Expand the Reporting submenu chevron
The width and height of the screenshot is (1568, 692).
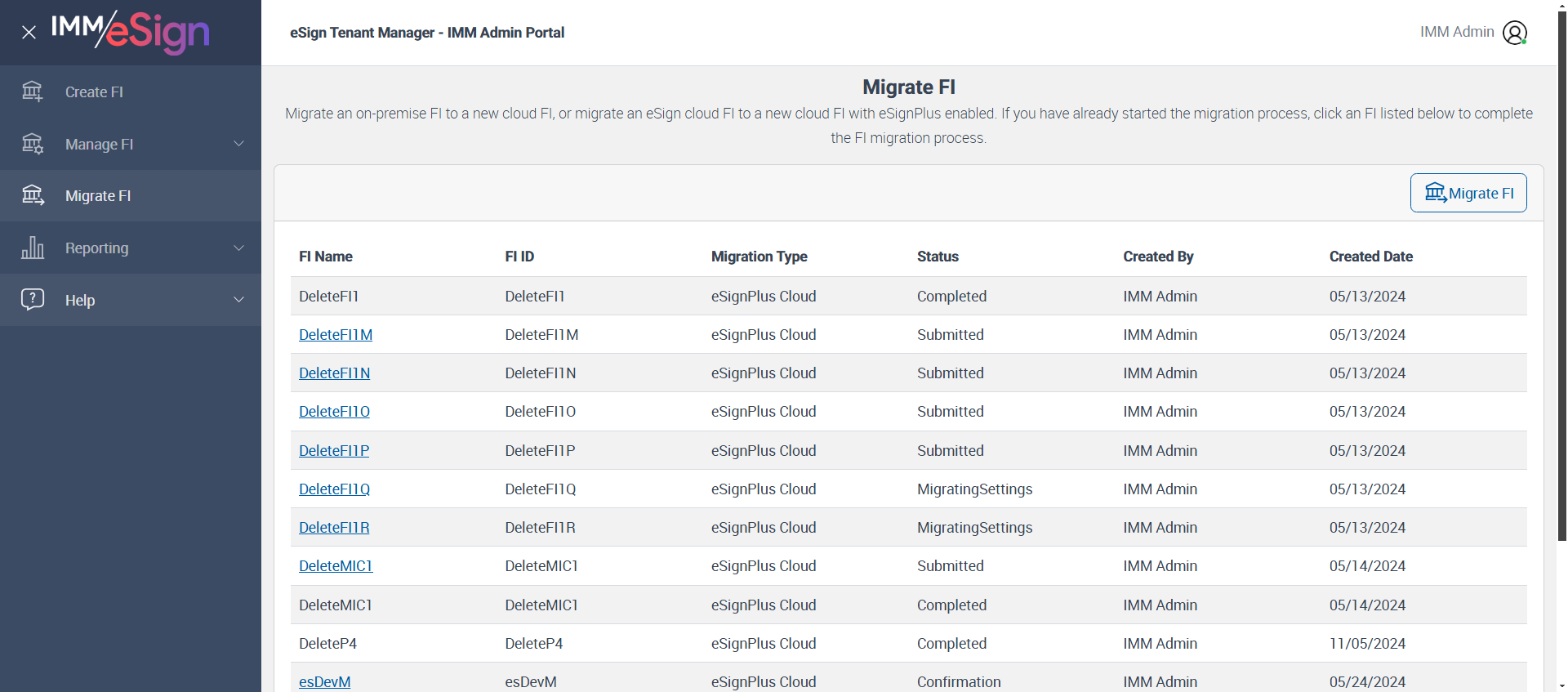tap(238, 248)
